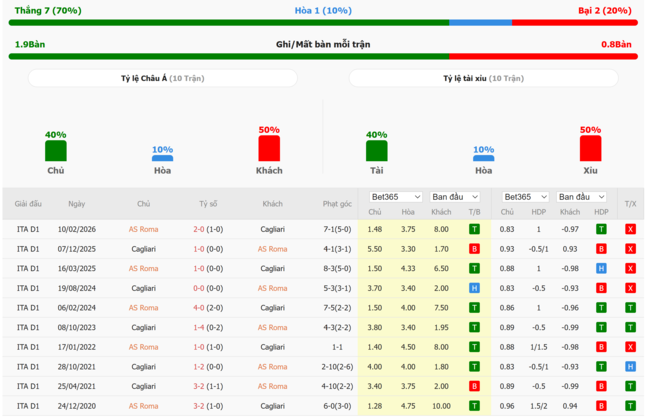Click the red X icon in 19/08/2024 row
The width and height of the screenshot is (650, 419).
pyautogui.click(x=631, y=288)
